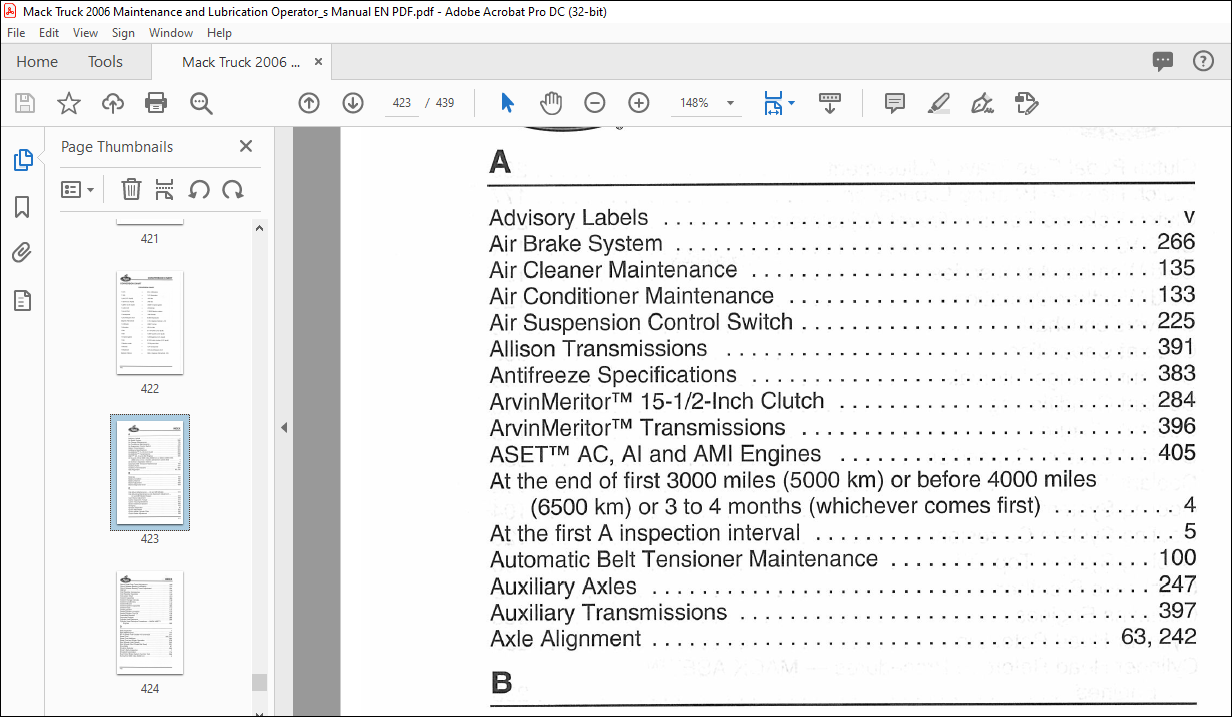Click the "Air Conditioner Maintenance" index entry
Screen dimensions: 1232x717
click(631, 296)
